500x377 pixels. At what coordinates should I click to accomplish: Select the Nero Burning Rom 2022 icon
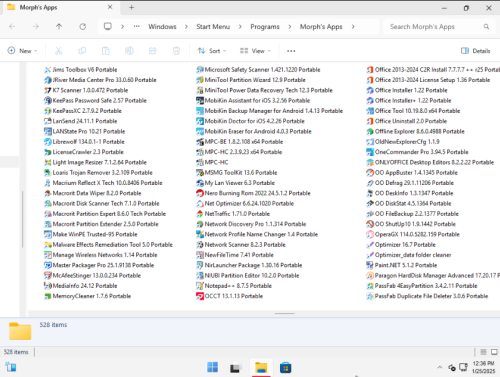click(200, 193)
